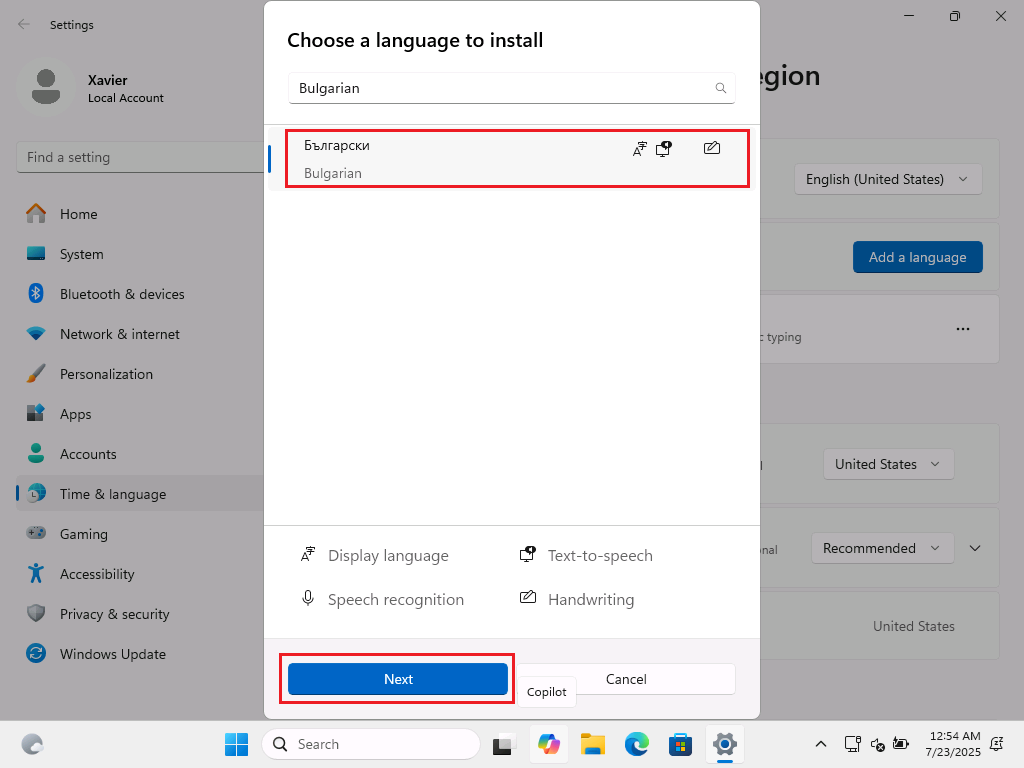
Task: Select the Български Bulgarian language row
Action: point(511,159)
